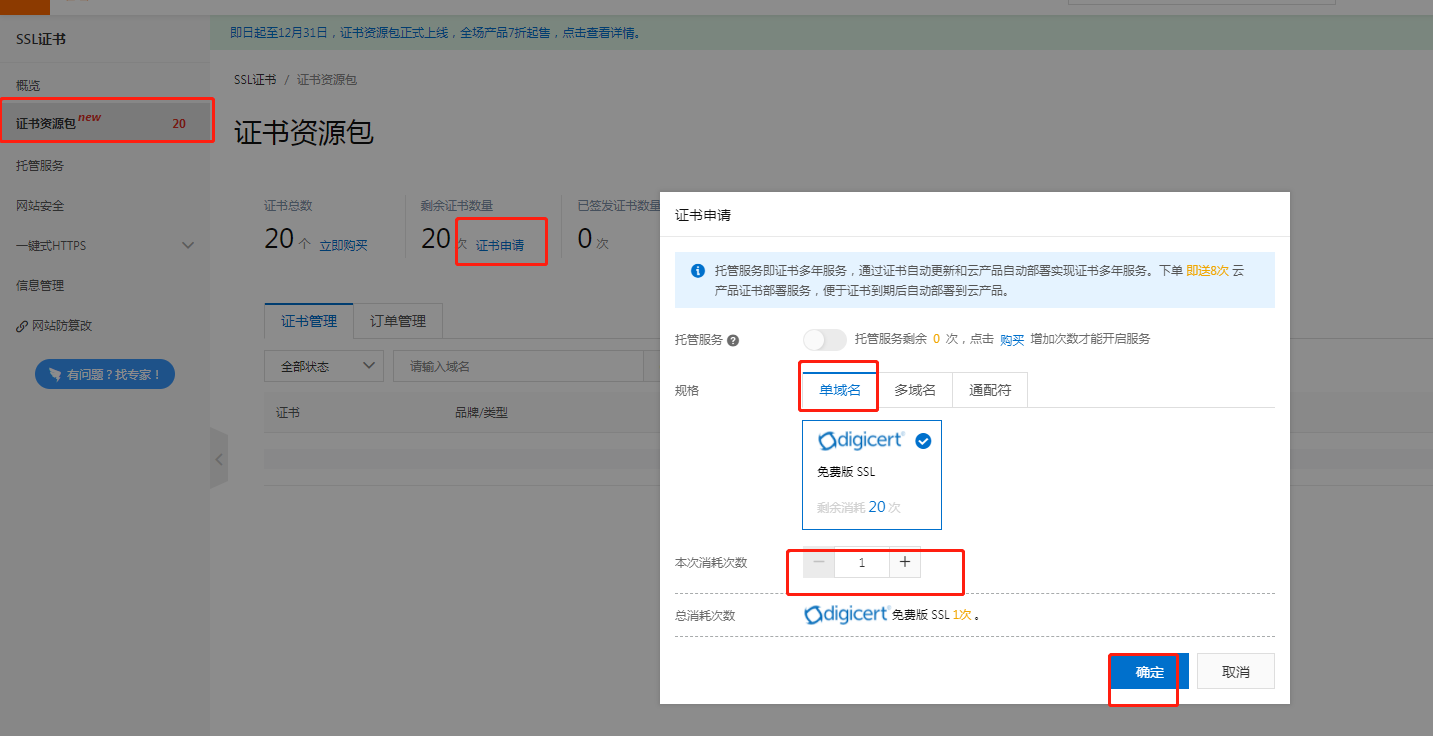Open the 全部状态 dropdown
This screenshot has width=1433, height=736.
(324, 367)
